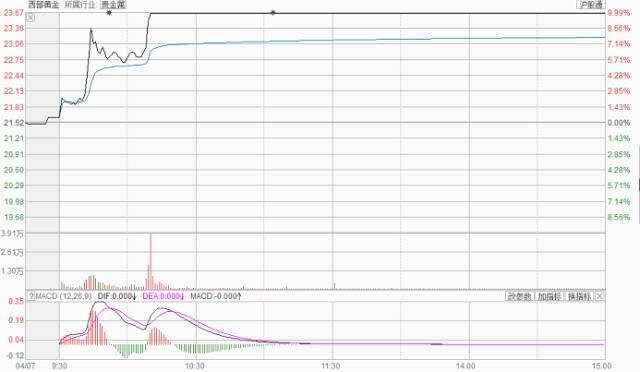Screen dimensions: 640x372
Task: Click the DIF value label
Action: 116,296
